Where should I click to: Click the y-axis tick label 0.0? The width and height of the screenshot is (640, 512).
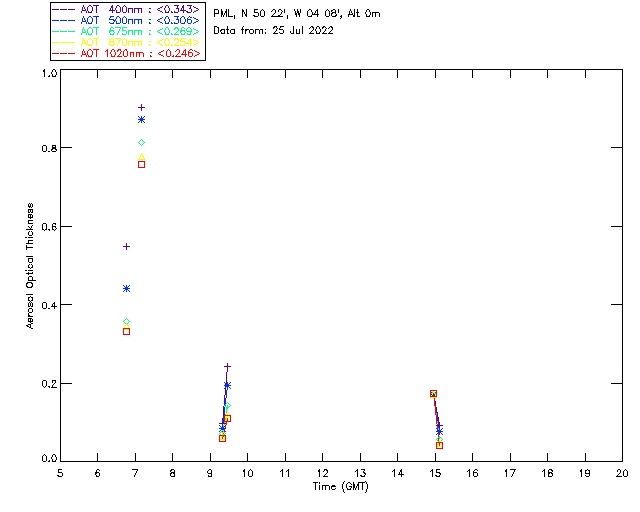[49, 459]
